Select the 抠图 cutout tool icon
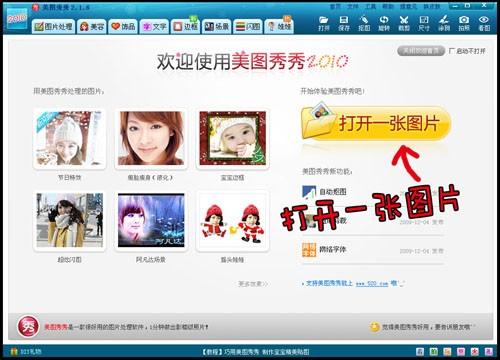 tap(364, 20)
